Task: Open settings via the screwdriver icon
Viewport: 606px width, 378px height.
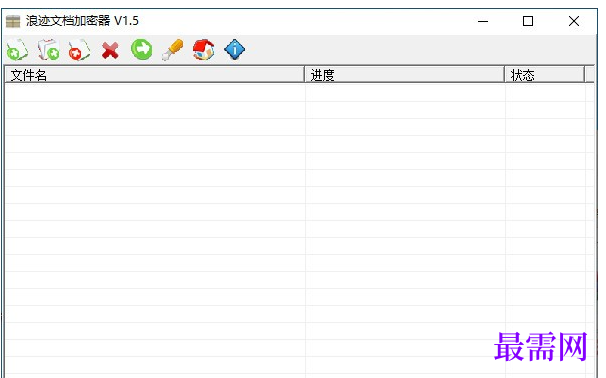Action: tap(172, 50)
